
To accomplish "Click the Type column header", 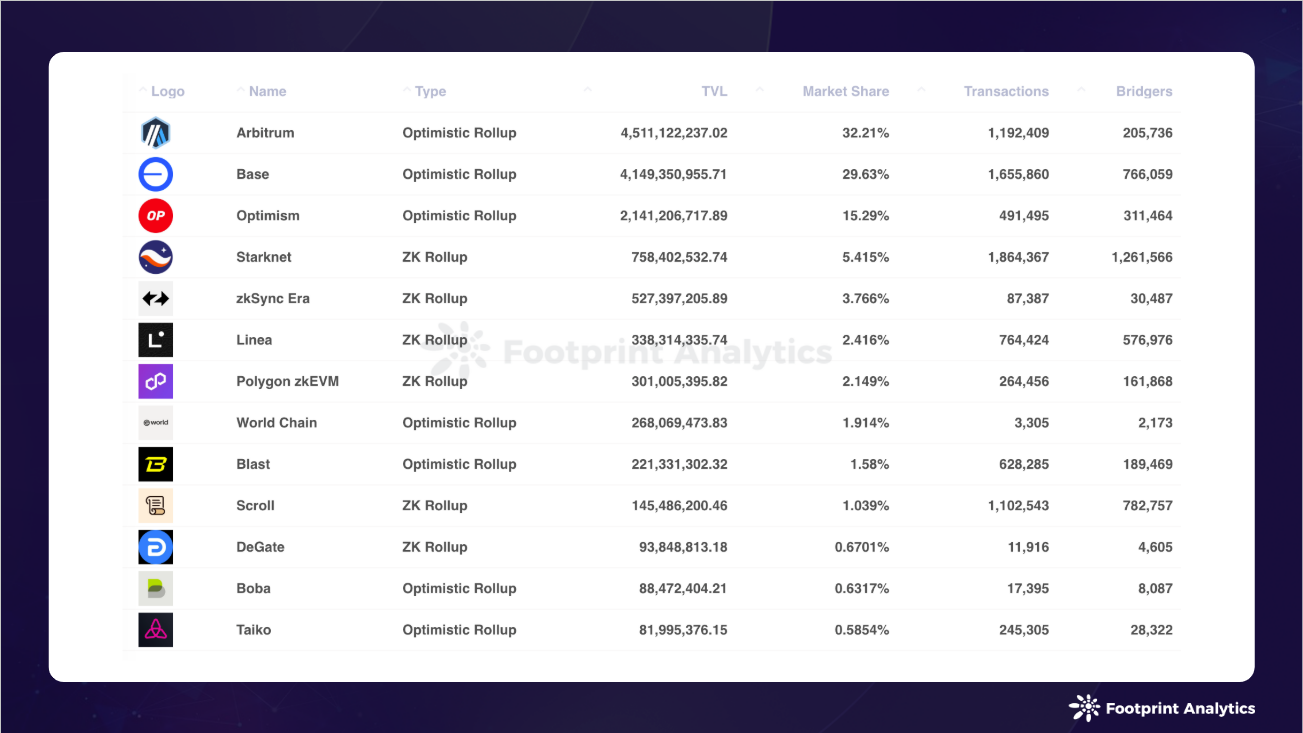I will pyautogui.click(x=430, y=91).
